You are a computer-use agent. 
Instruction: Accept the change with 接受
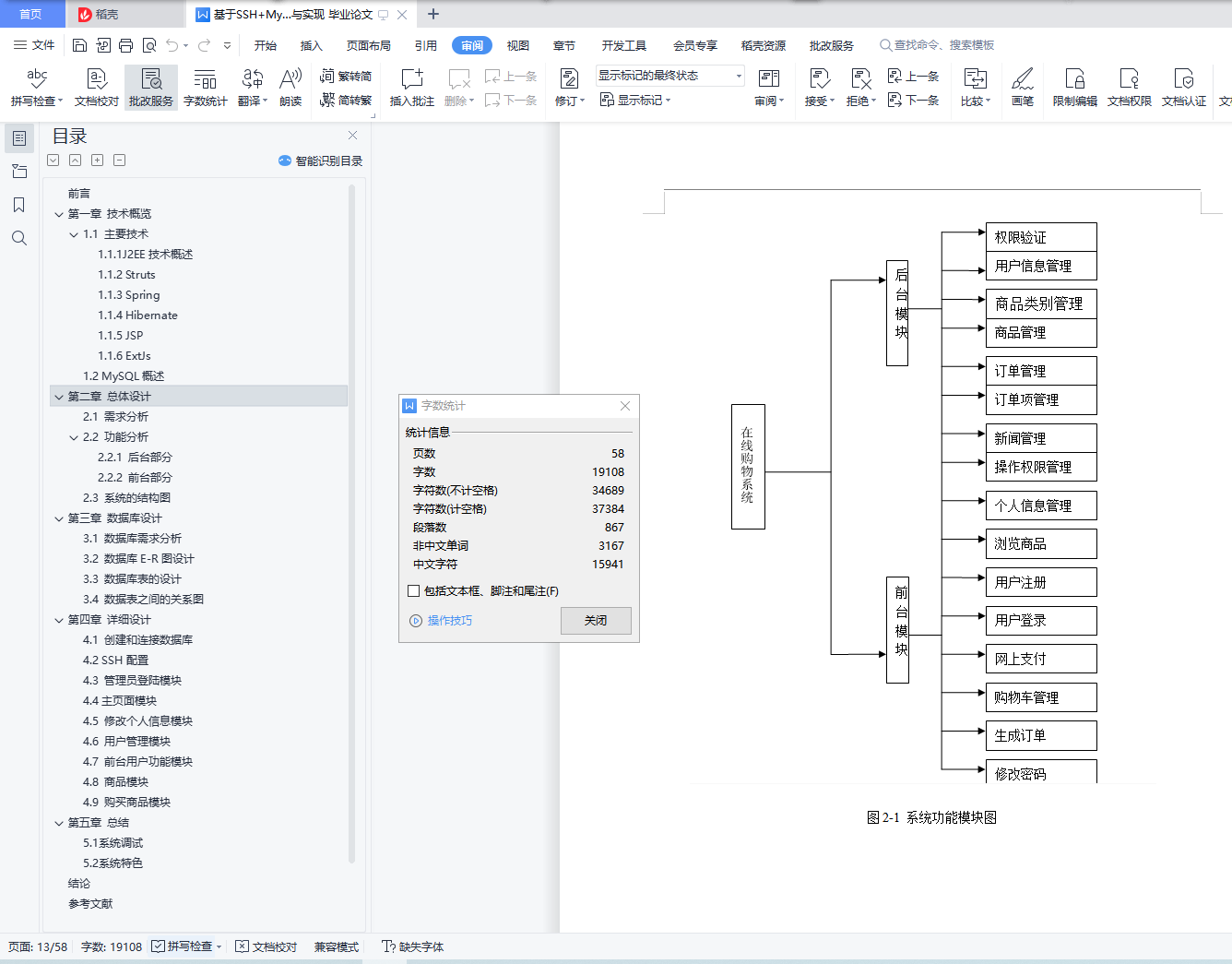pyautogui.click(x=820, y=88)
